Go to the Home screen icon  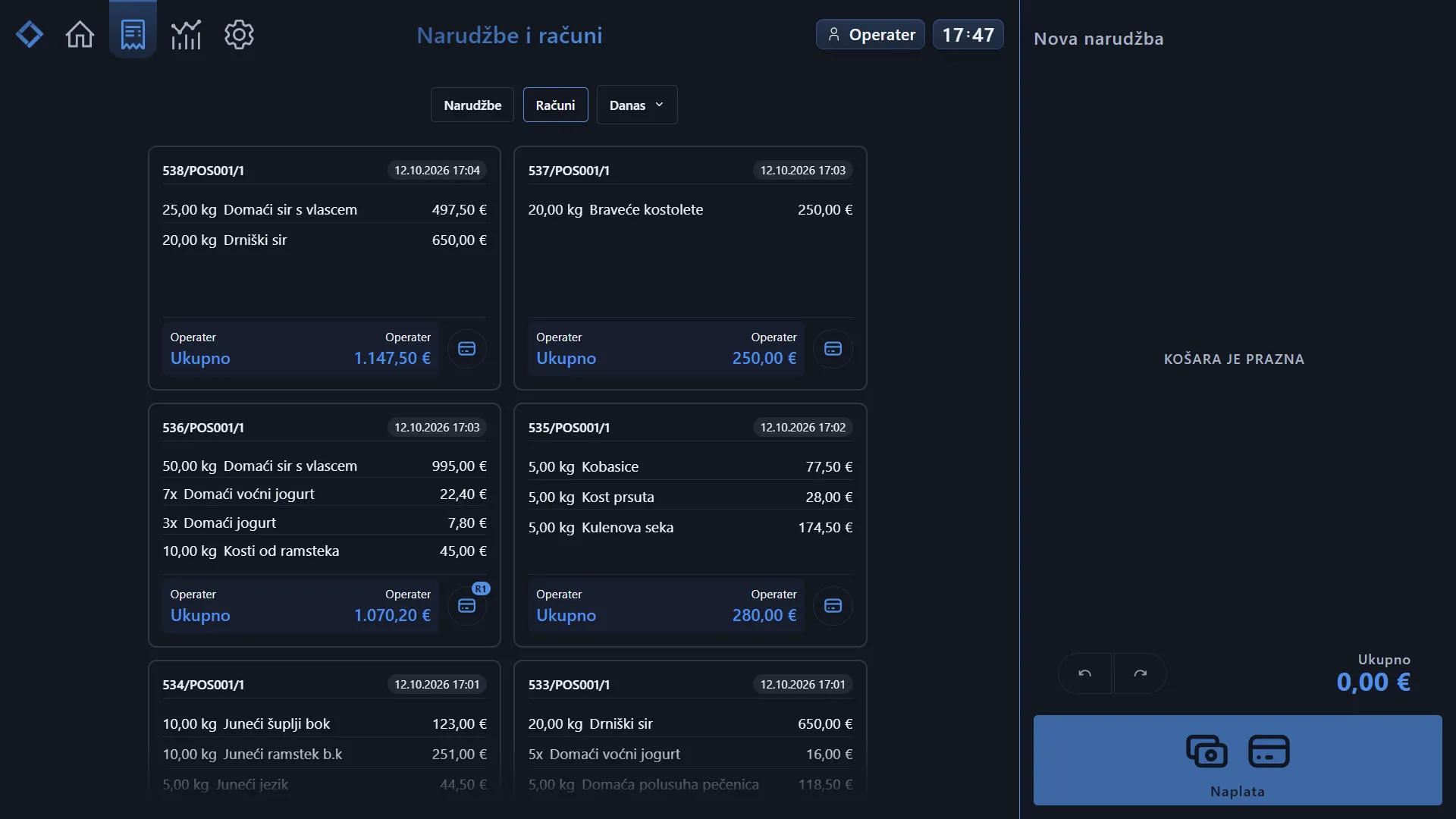point(80,35)
